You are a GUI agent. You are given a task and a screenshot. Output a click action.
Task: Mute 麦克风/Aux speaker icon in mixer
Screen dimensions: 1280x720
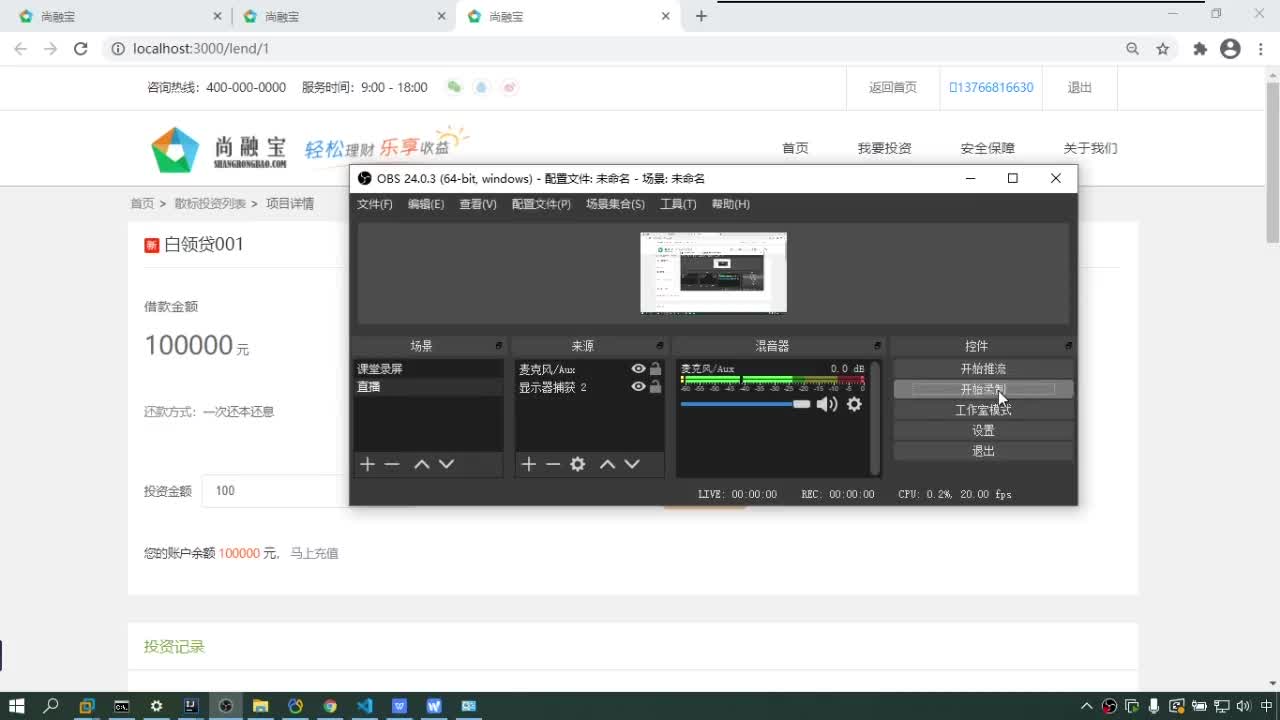pyautogui.click(x=827, y=404)
